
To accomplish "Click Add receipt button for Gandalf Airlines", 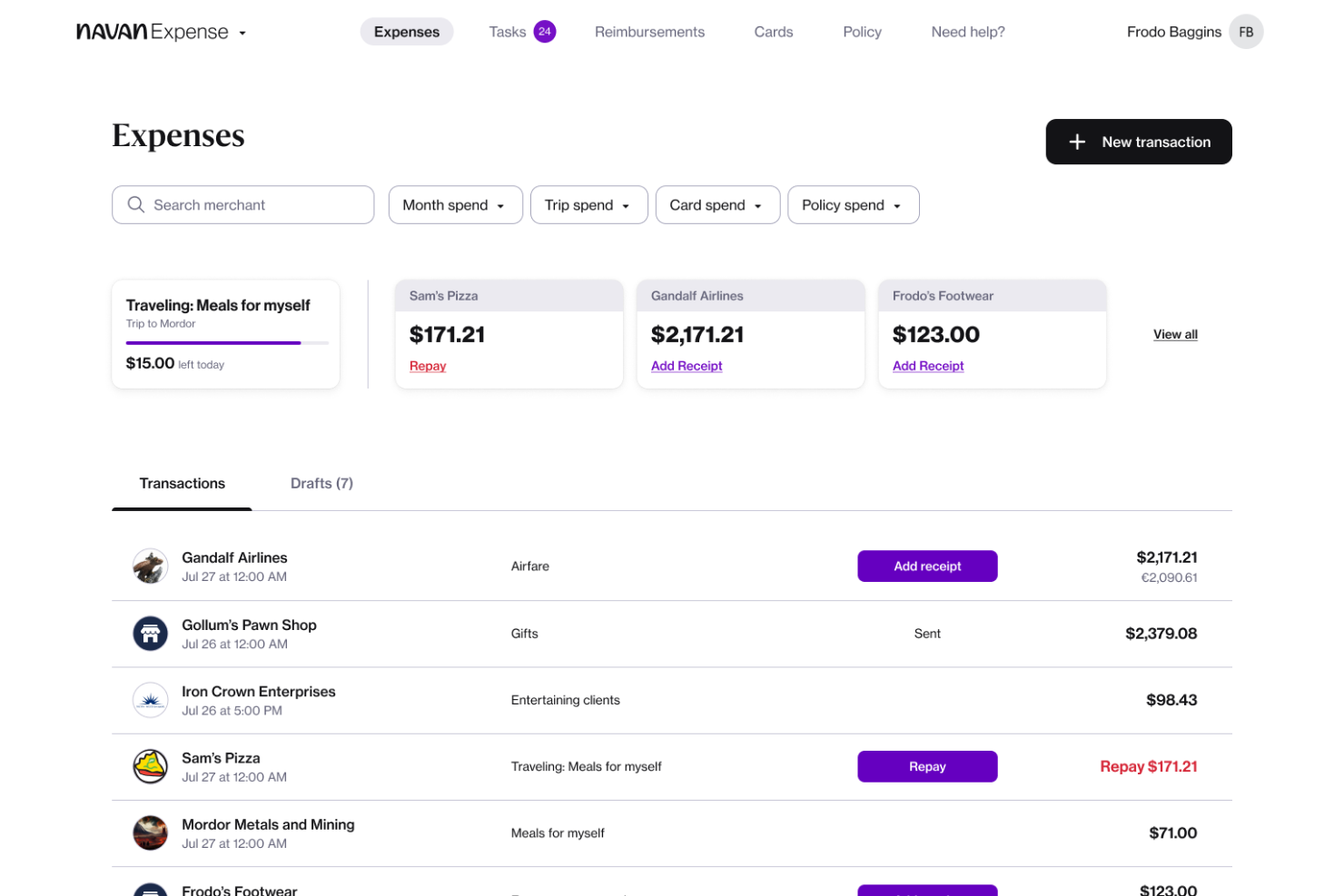I will coord(927,566).
